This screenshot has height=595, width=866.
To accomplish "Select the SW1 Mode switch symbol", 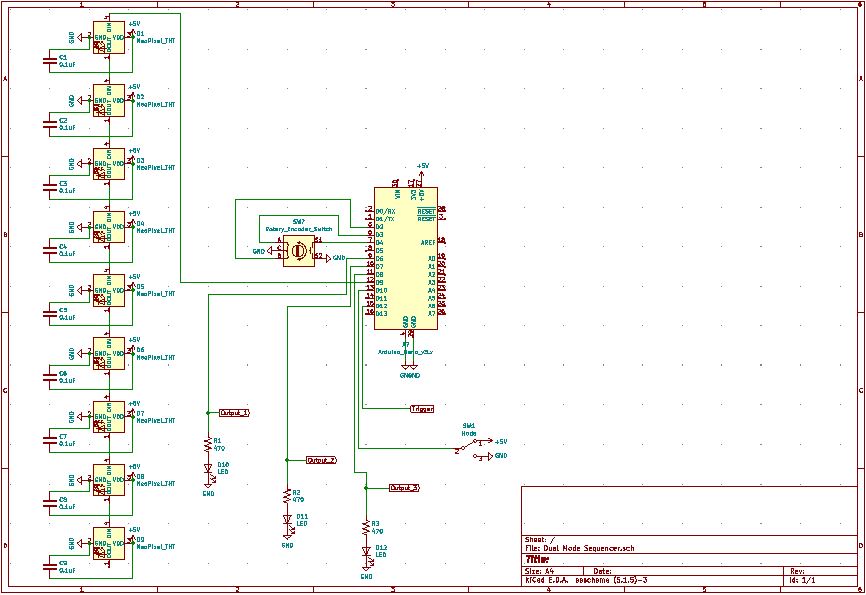I will pos(470,449).
